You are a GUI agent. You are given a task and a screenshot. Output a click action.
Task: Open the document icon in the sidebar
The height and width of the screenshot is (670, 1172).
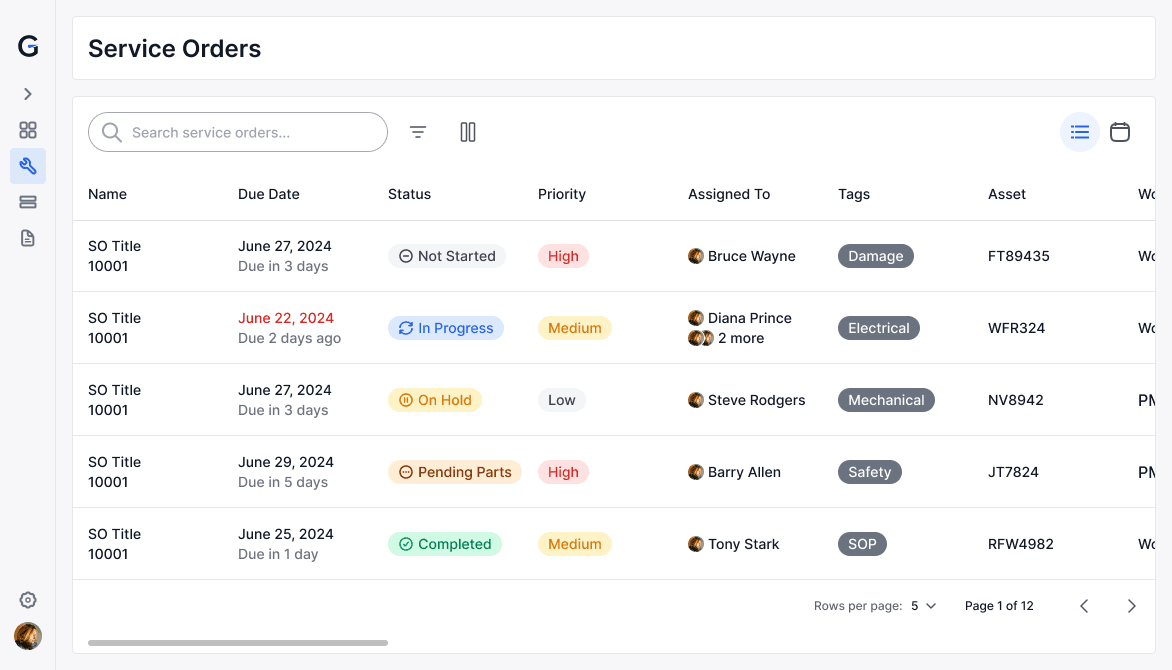(28, 238)
